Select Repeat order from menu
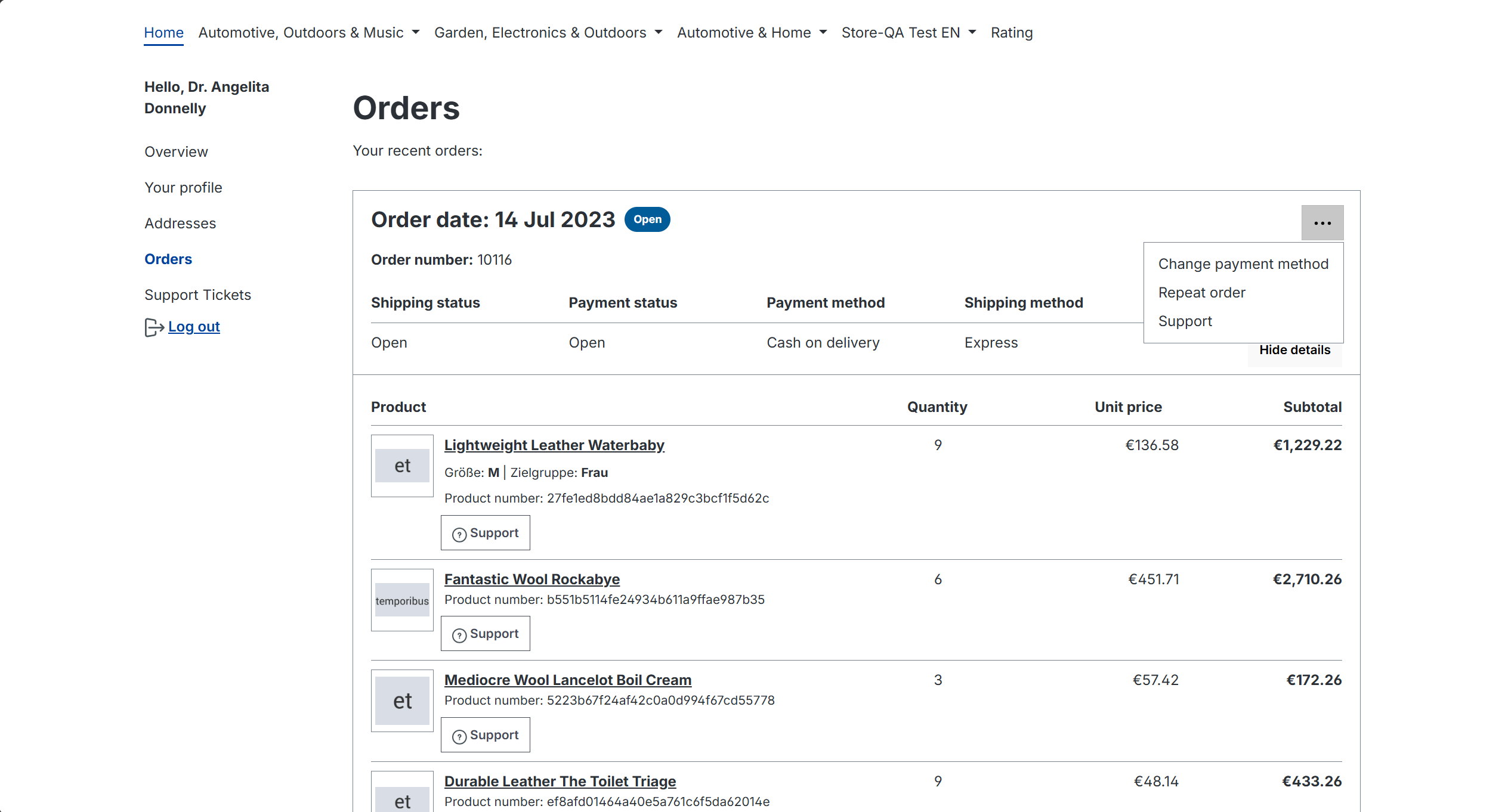 (x=1201, y=293)
